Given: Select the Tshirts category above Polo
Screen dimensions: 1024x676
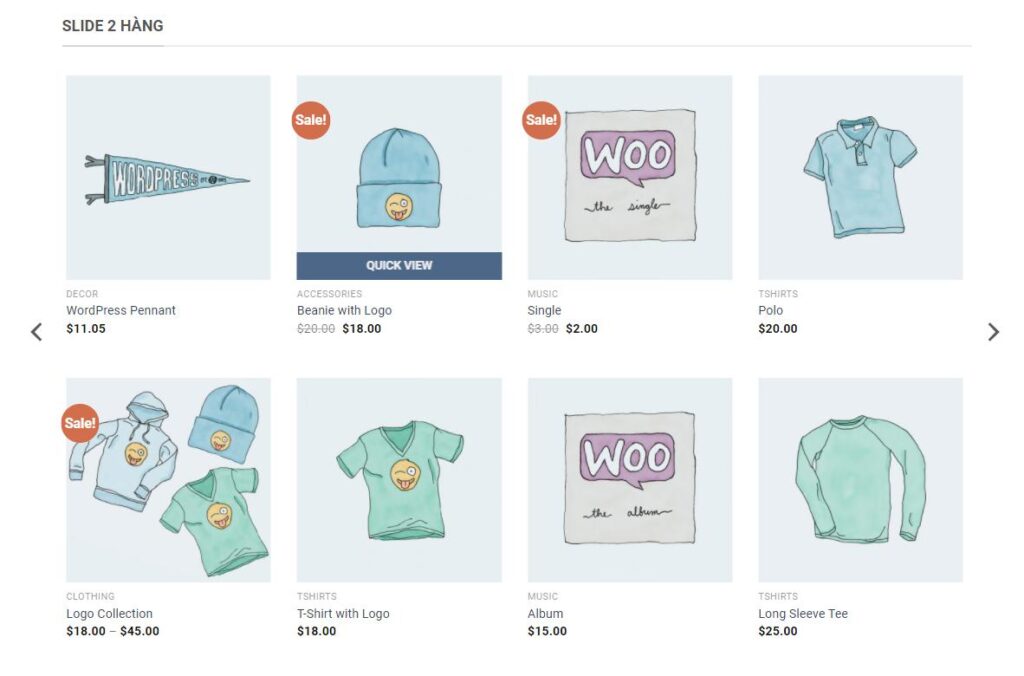Looking at the screenshot, I should tap(778, 294).
